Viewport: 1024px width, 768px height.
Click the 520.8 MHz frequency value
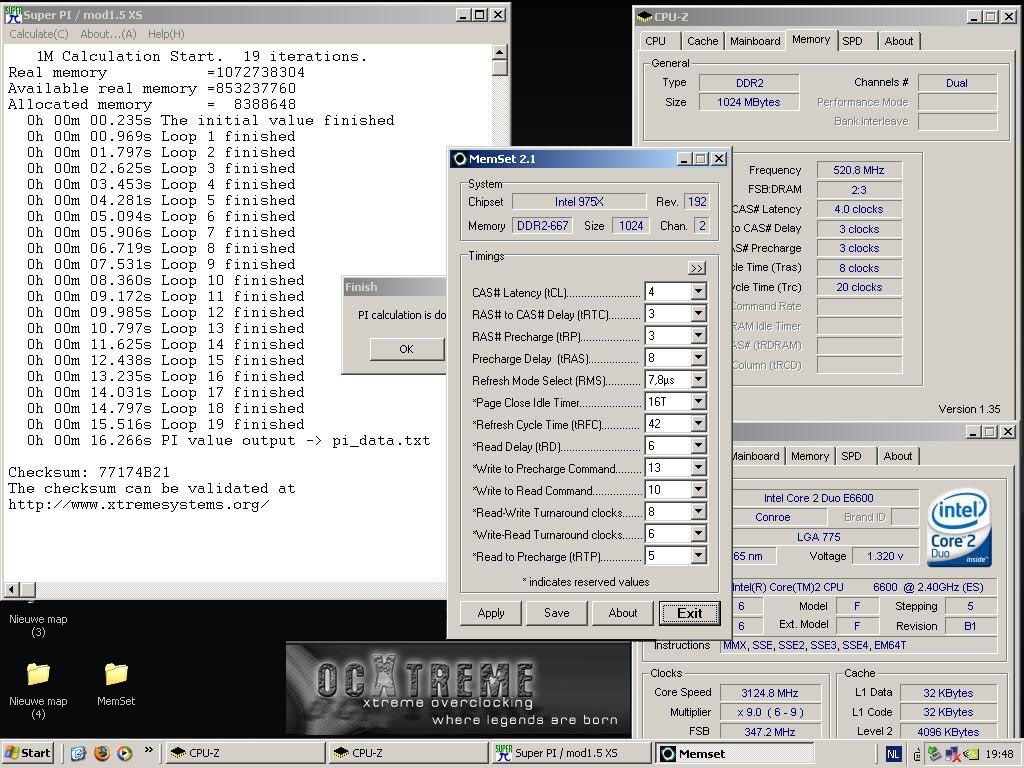pyautogui.click(x=859, y=170)
